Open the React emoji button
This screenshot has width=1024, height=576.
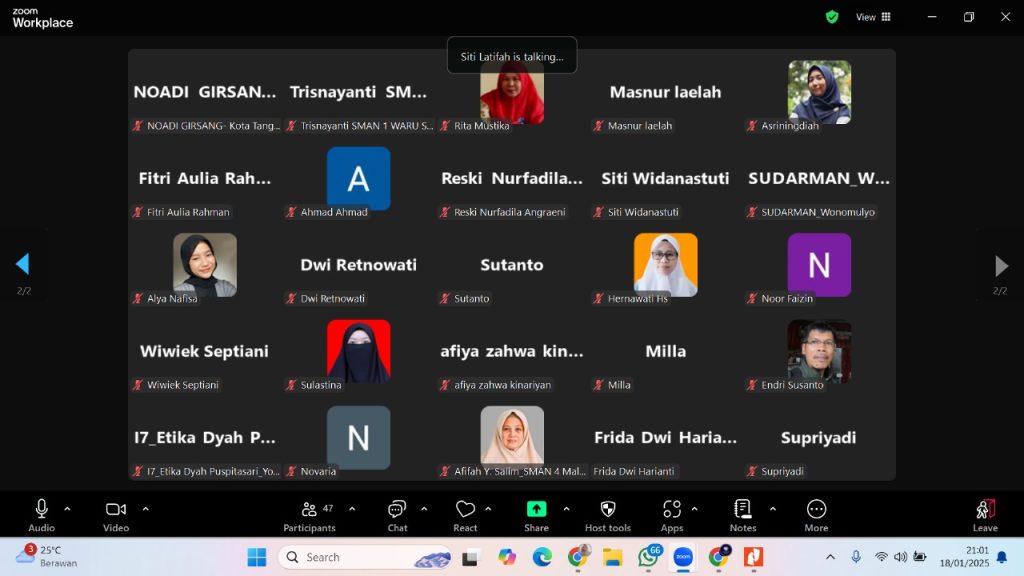coord(465,514)
